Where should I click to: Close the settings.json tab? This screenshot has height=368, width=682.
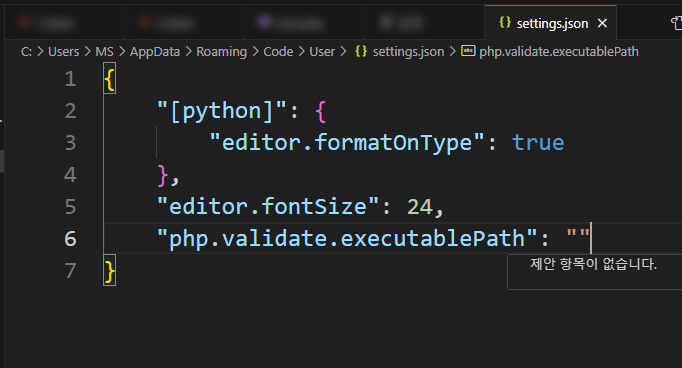(x=602, y=23)
